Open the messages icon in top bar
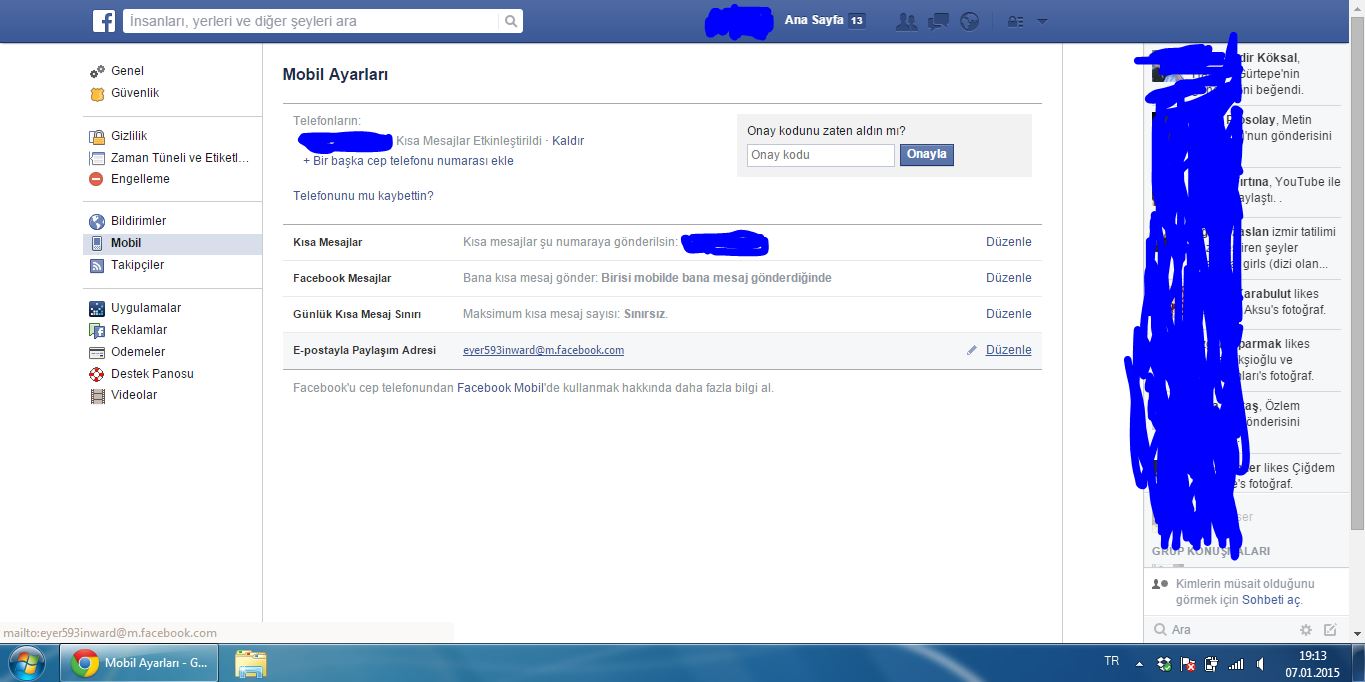The image size is (1365, 682). click(x=938, y=21)
